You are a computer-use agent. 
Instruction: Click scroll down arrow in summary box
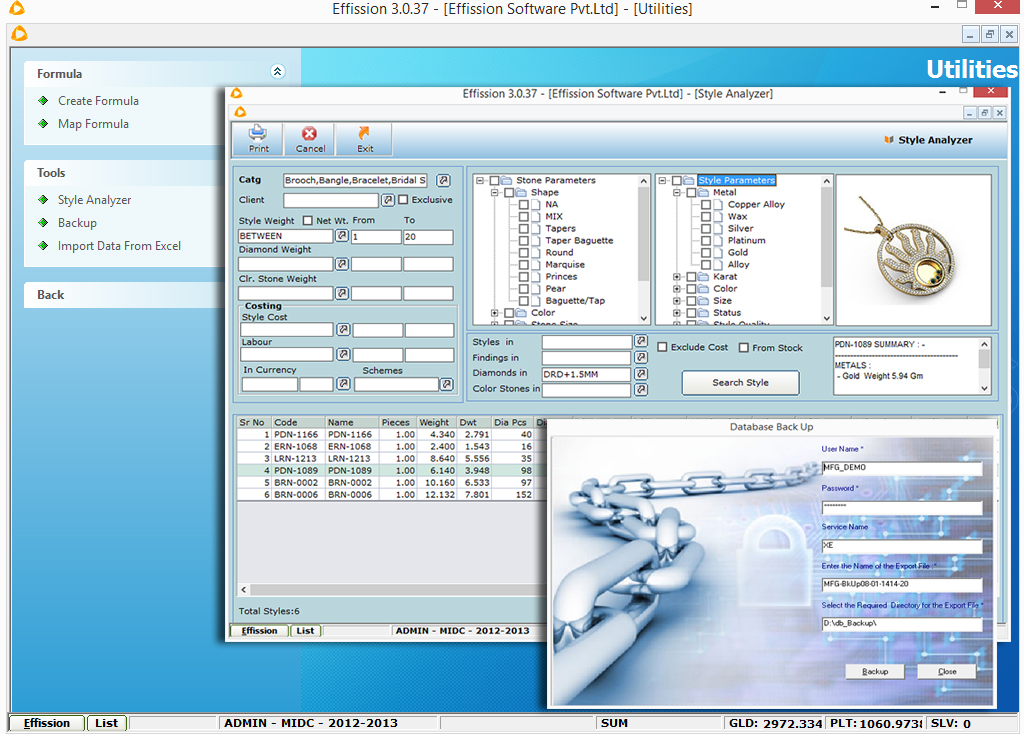(984, 388)
